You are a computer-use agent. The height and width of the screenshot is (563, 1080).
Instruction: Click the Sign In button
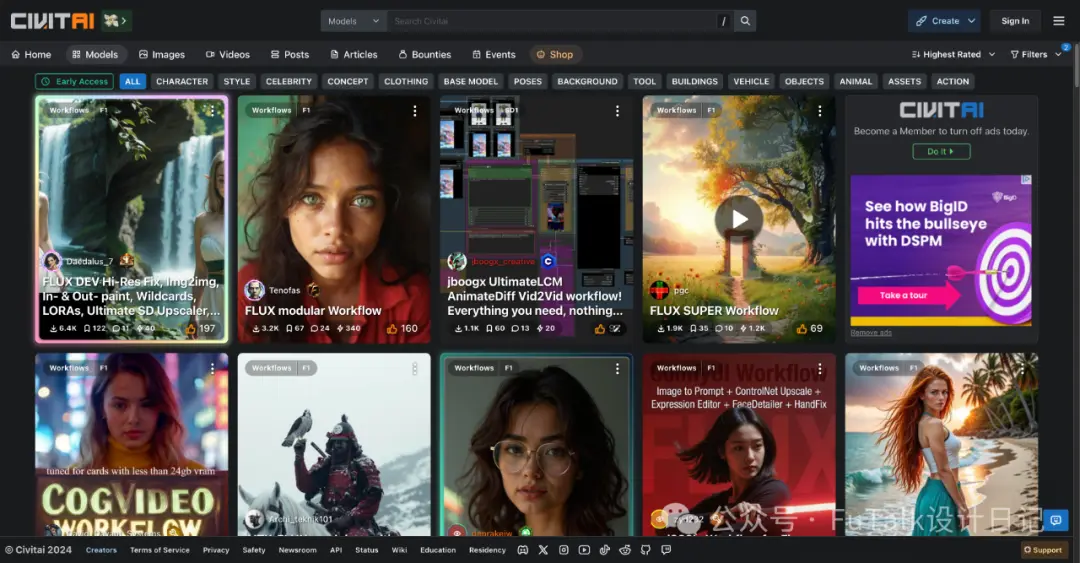click(x=1015, y=21)
